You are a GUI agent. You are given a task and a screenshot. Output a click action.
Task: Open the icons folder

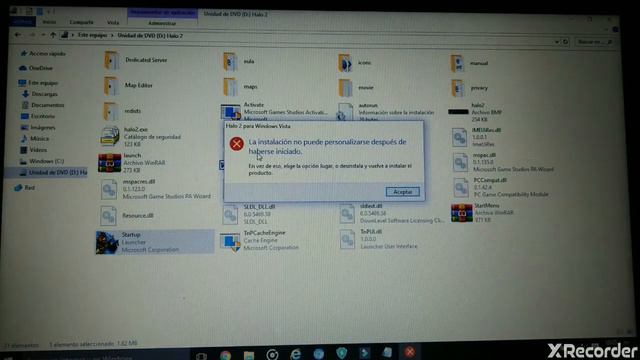coord(355,63)
